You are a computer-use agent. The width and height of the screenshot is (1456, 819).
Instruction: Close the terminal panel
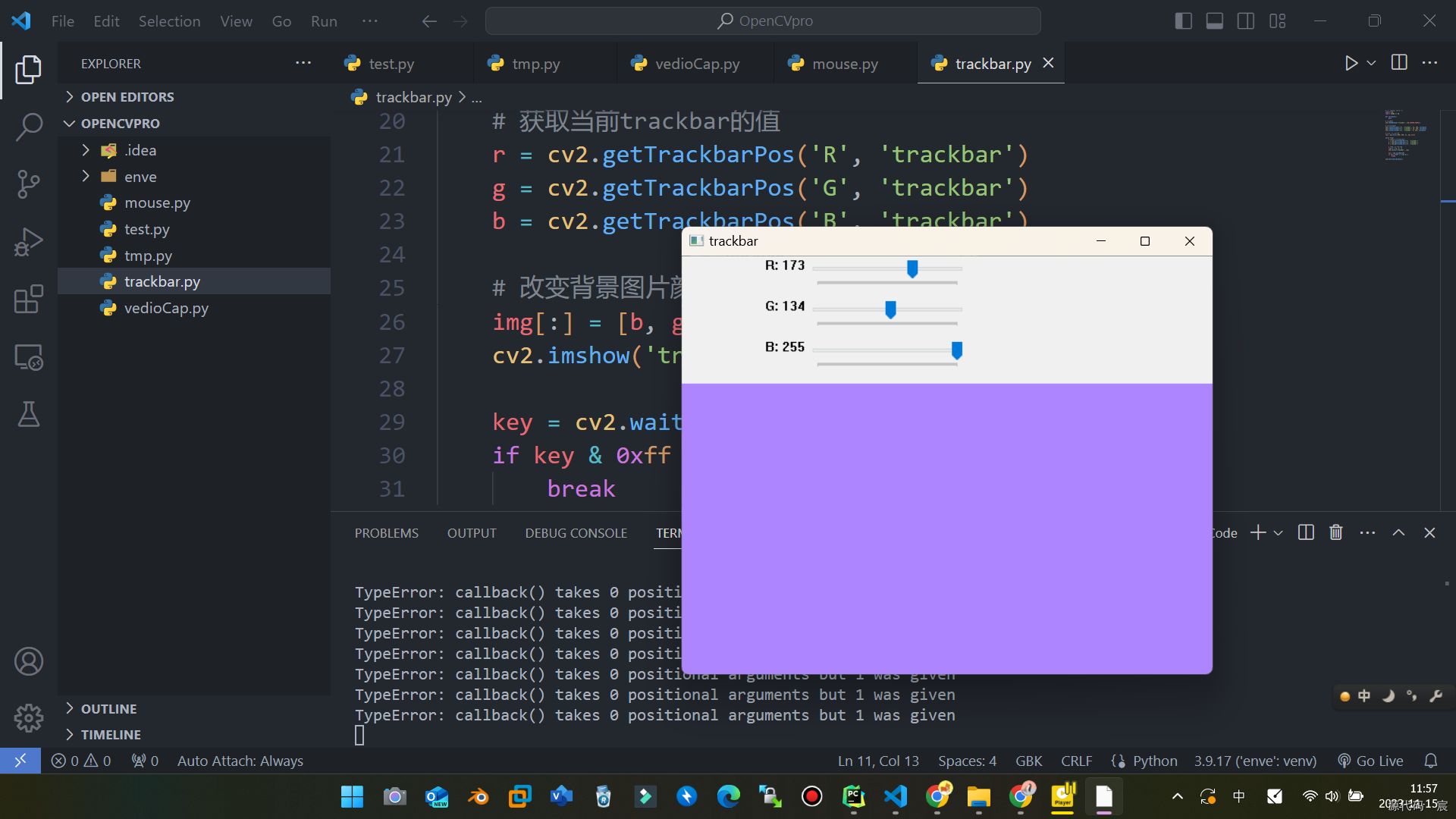[x=1429, y=532]
